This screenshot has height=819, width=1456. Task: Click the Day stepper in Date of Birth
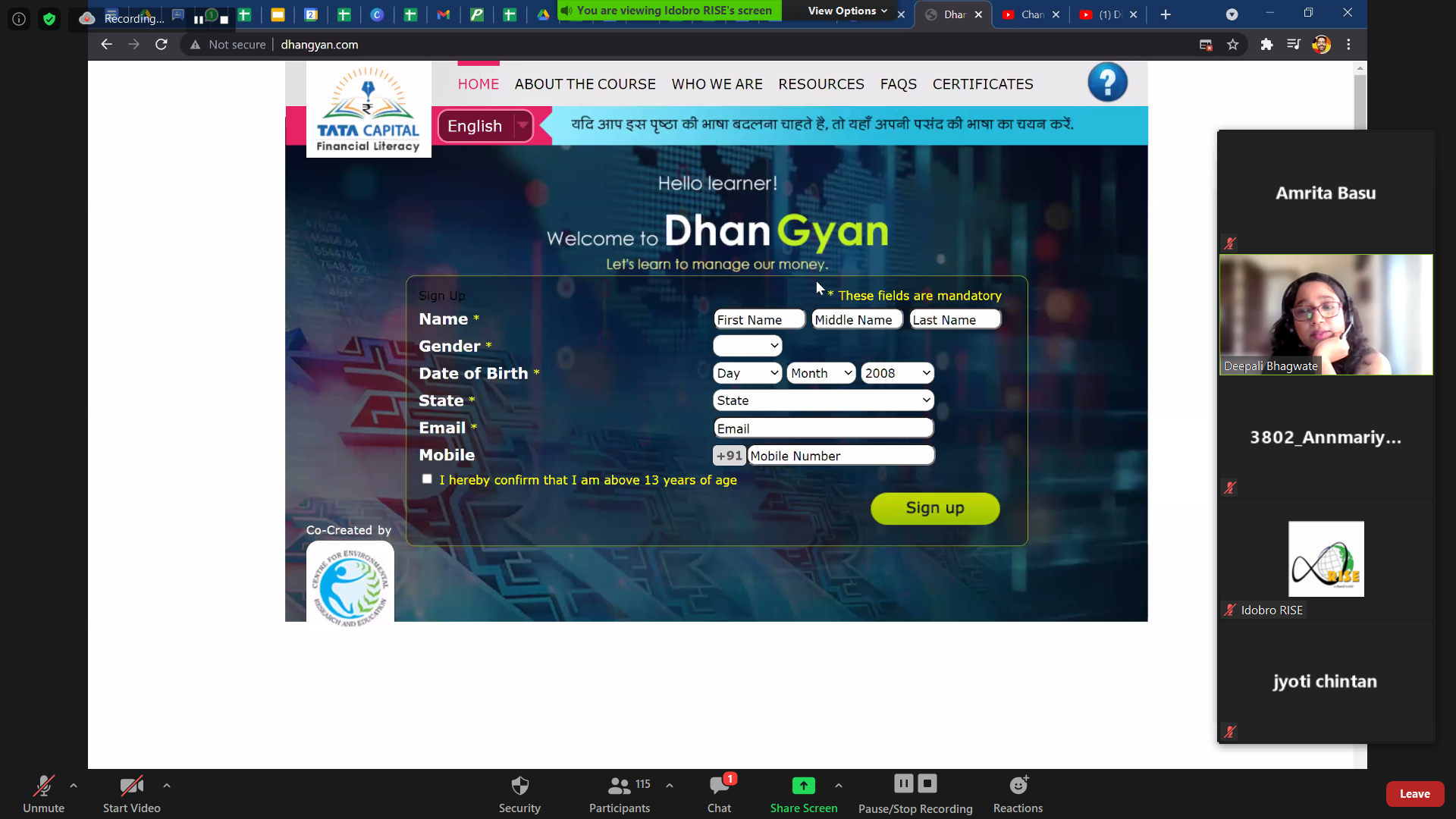748,374
